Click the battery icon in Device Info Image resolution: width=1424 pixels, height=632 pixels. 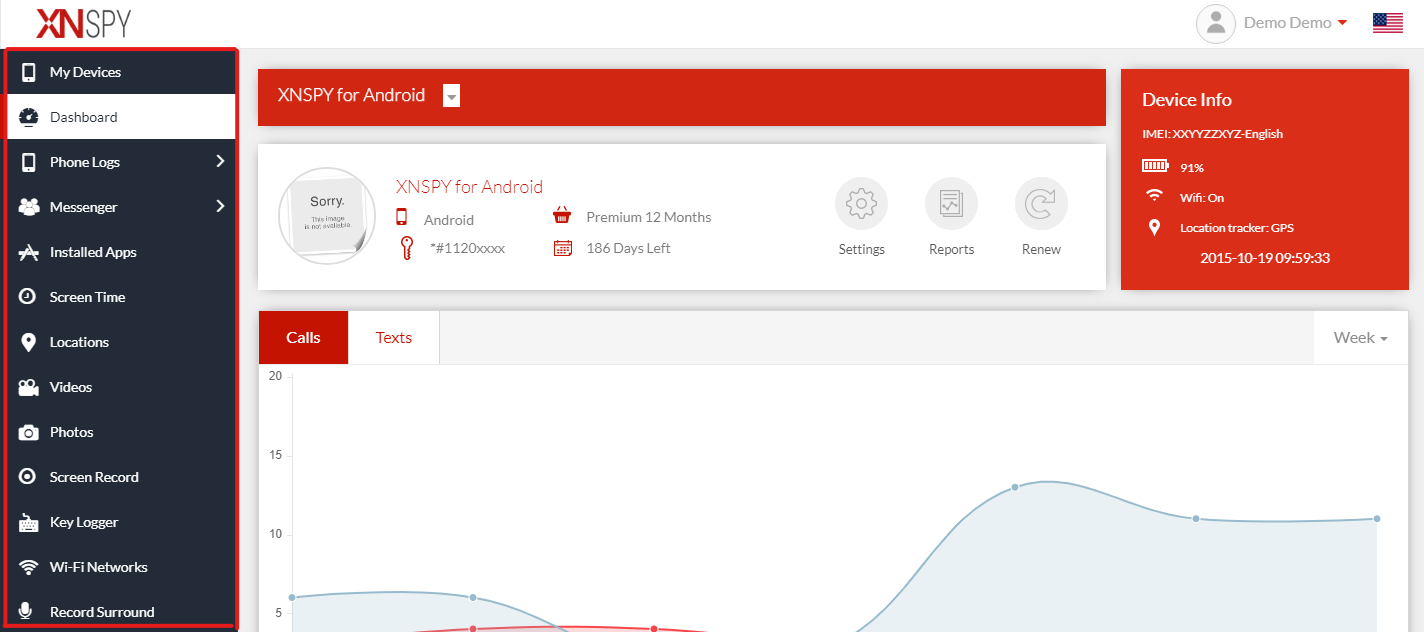(x=1155, y=166)
